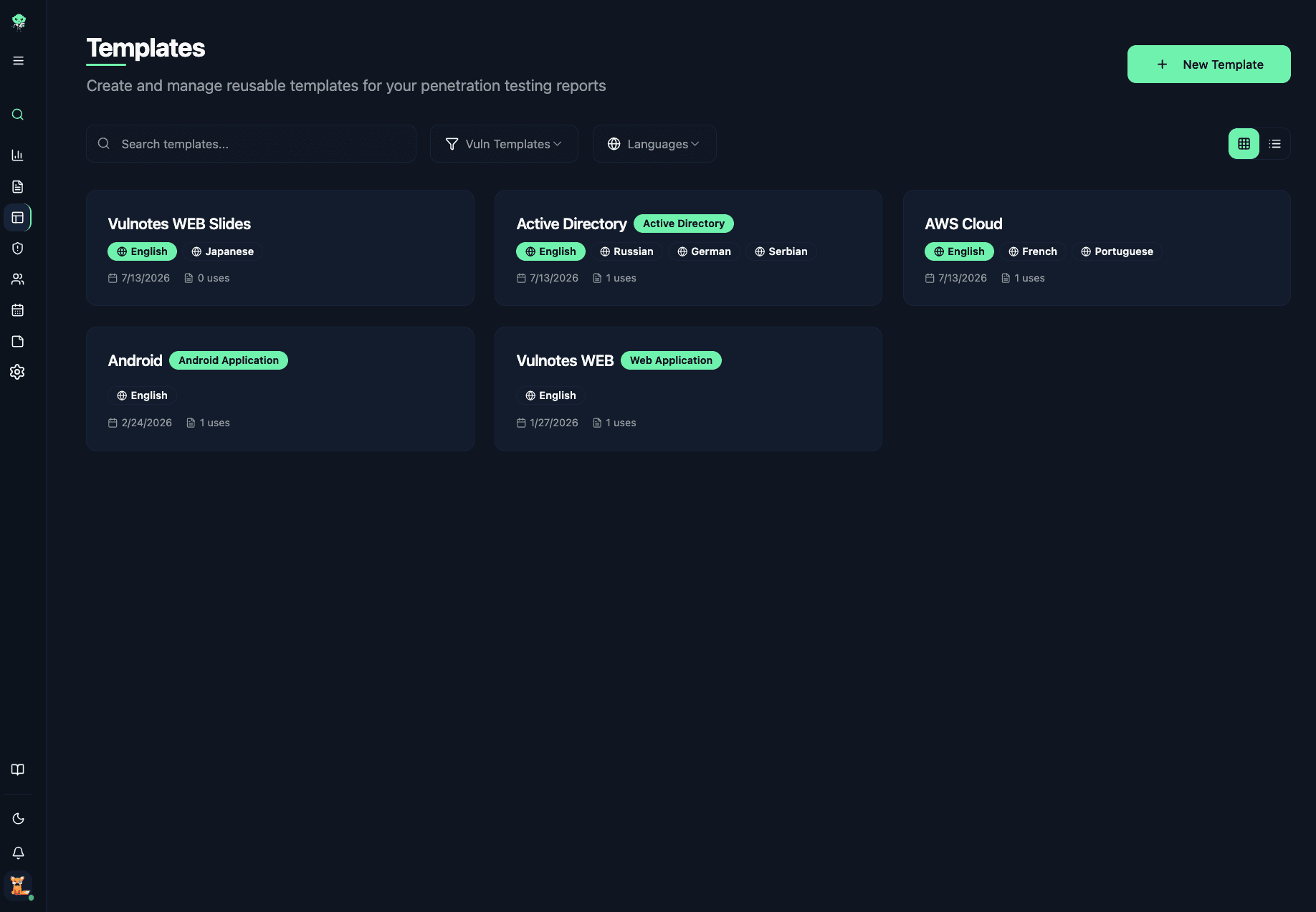The image size is (1316, 912).
Task: Click the Active Directory category badge
Action: coord(683,224)
